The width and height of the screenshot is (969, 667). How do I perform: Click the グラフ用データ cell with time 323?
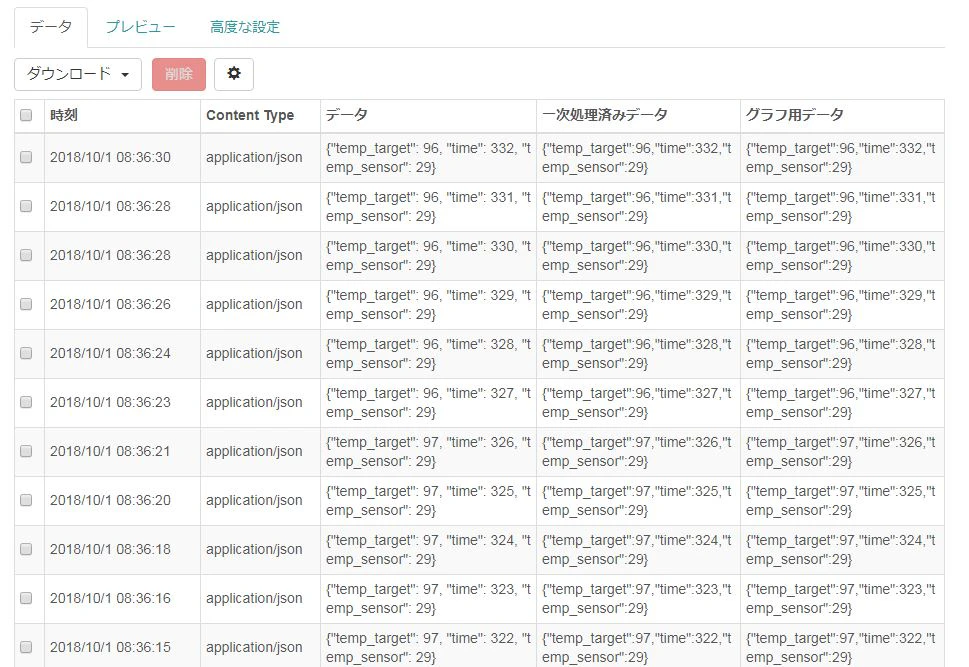[840, 598]
